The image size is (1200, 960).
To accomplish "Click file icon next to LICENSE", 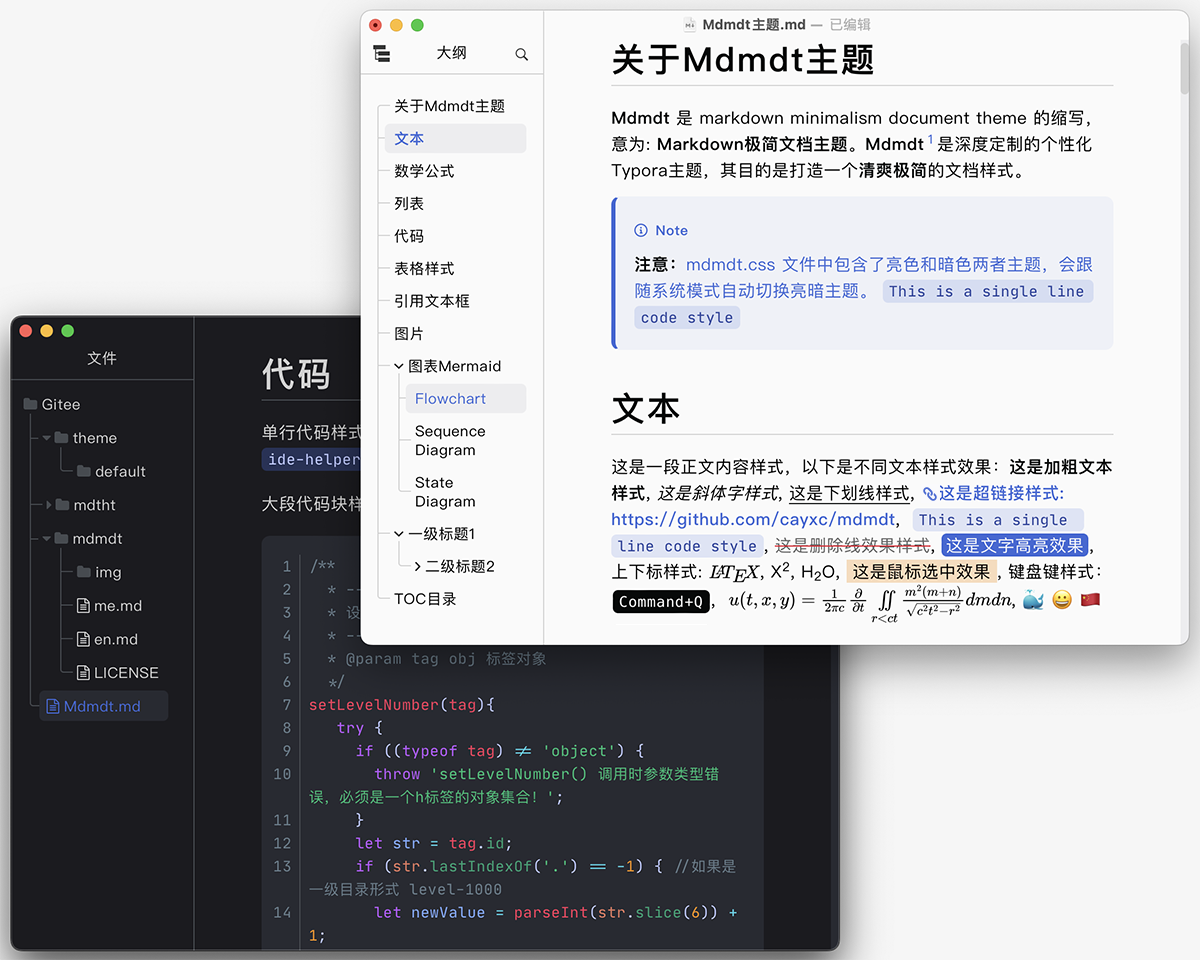I will coord(84,673).
